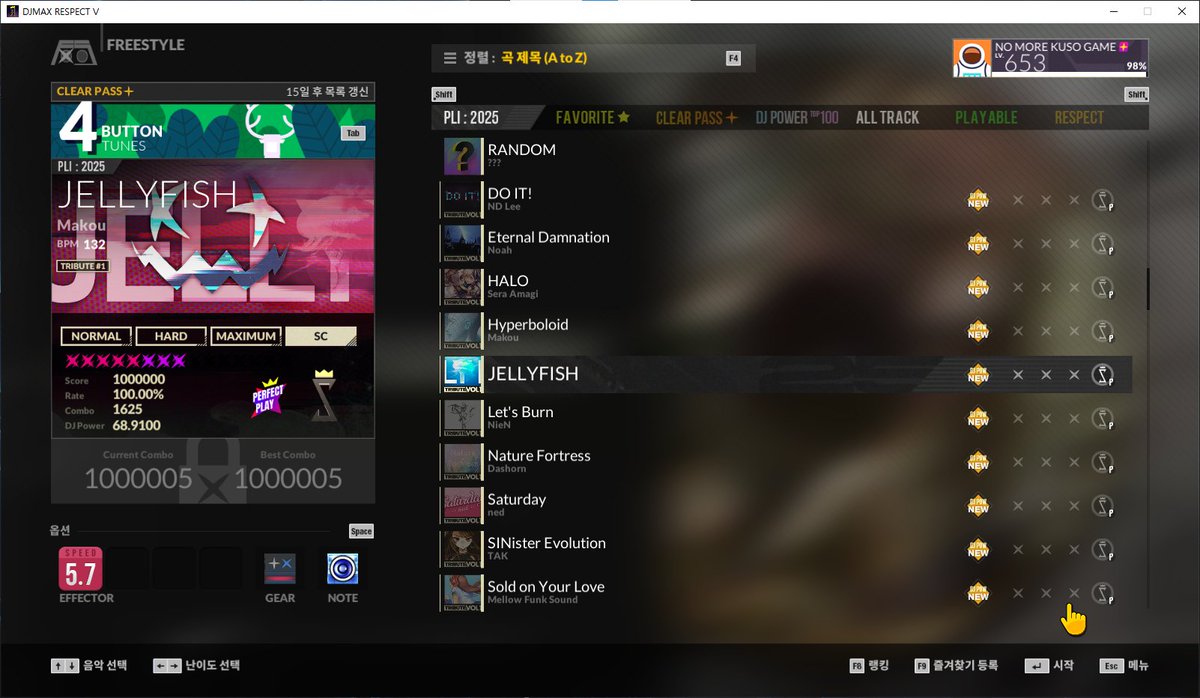Click Saturday jacket image

pyautogui.click(x=462, y=505)
